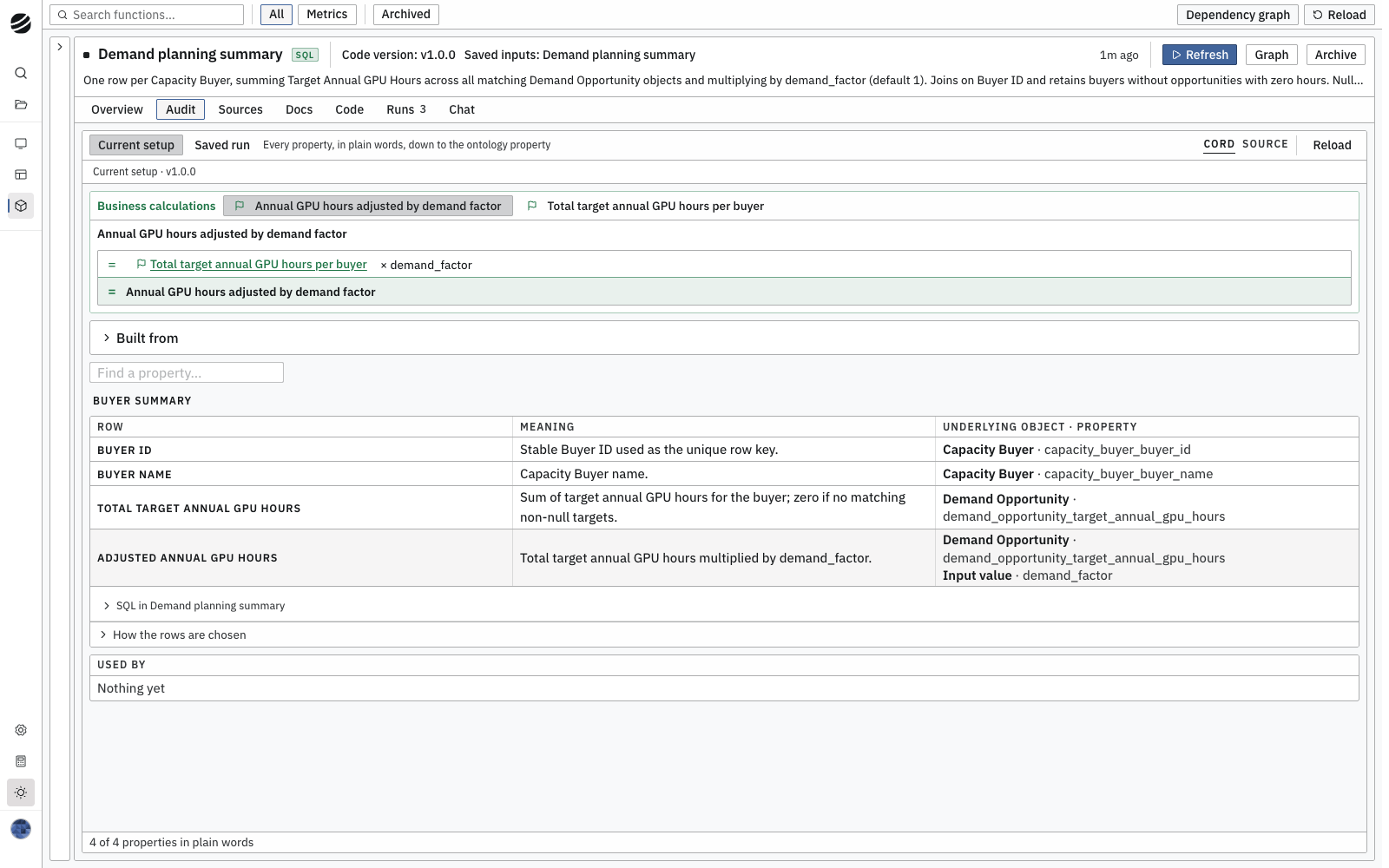This screenshot has width=1389, height=868.
Task: Expand the Built from section
Action: tap(724, 338)
